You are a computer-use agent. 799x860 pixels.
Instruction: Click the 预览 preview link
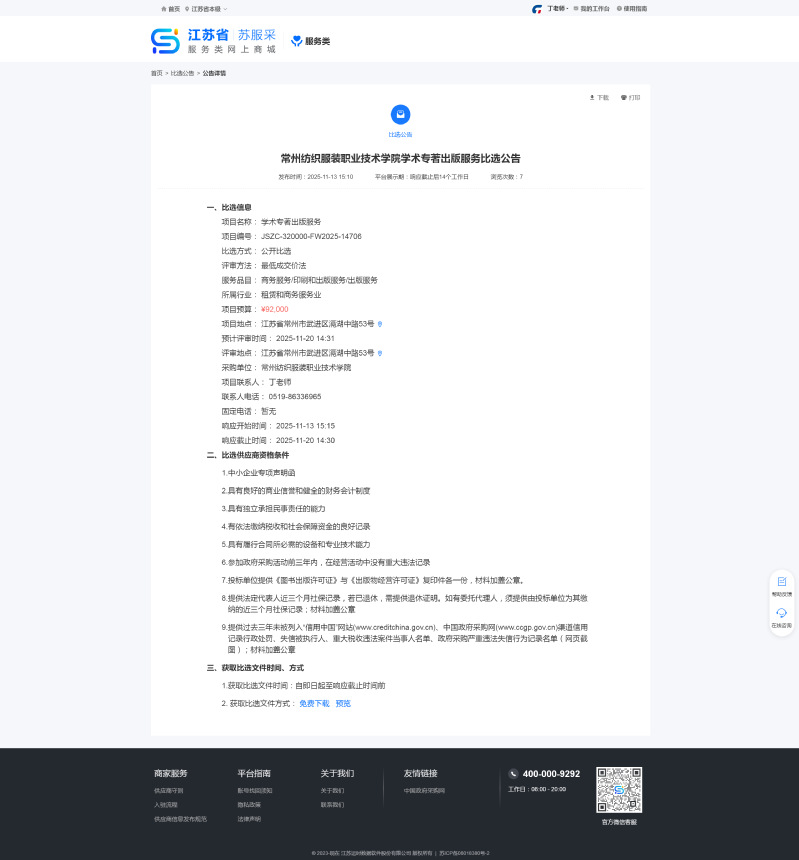pyautogui.click(x=343, y=703)
